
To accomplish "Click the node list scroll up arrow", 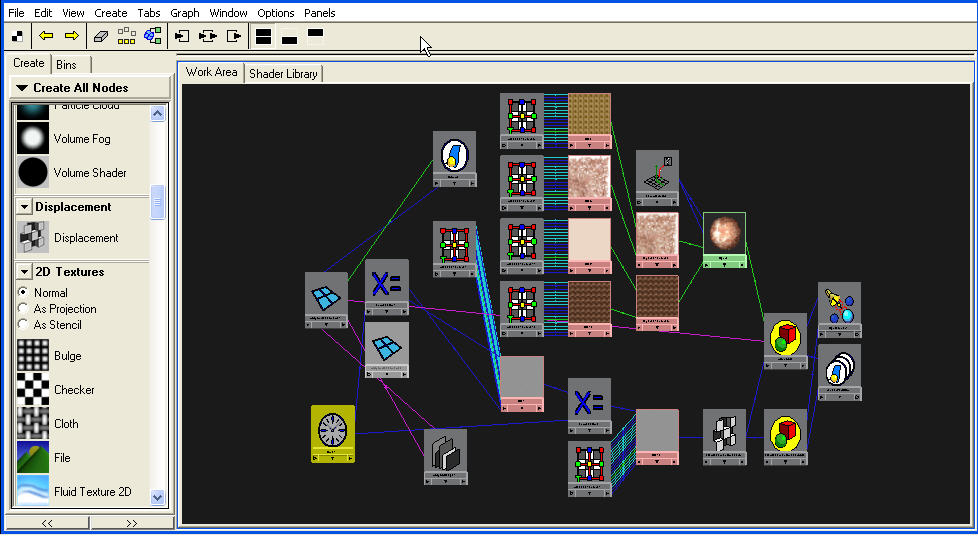I will (x=157, y=114).
